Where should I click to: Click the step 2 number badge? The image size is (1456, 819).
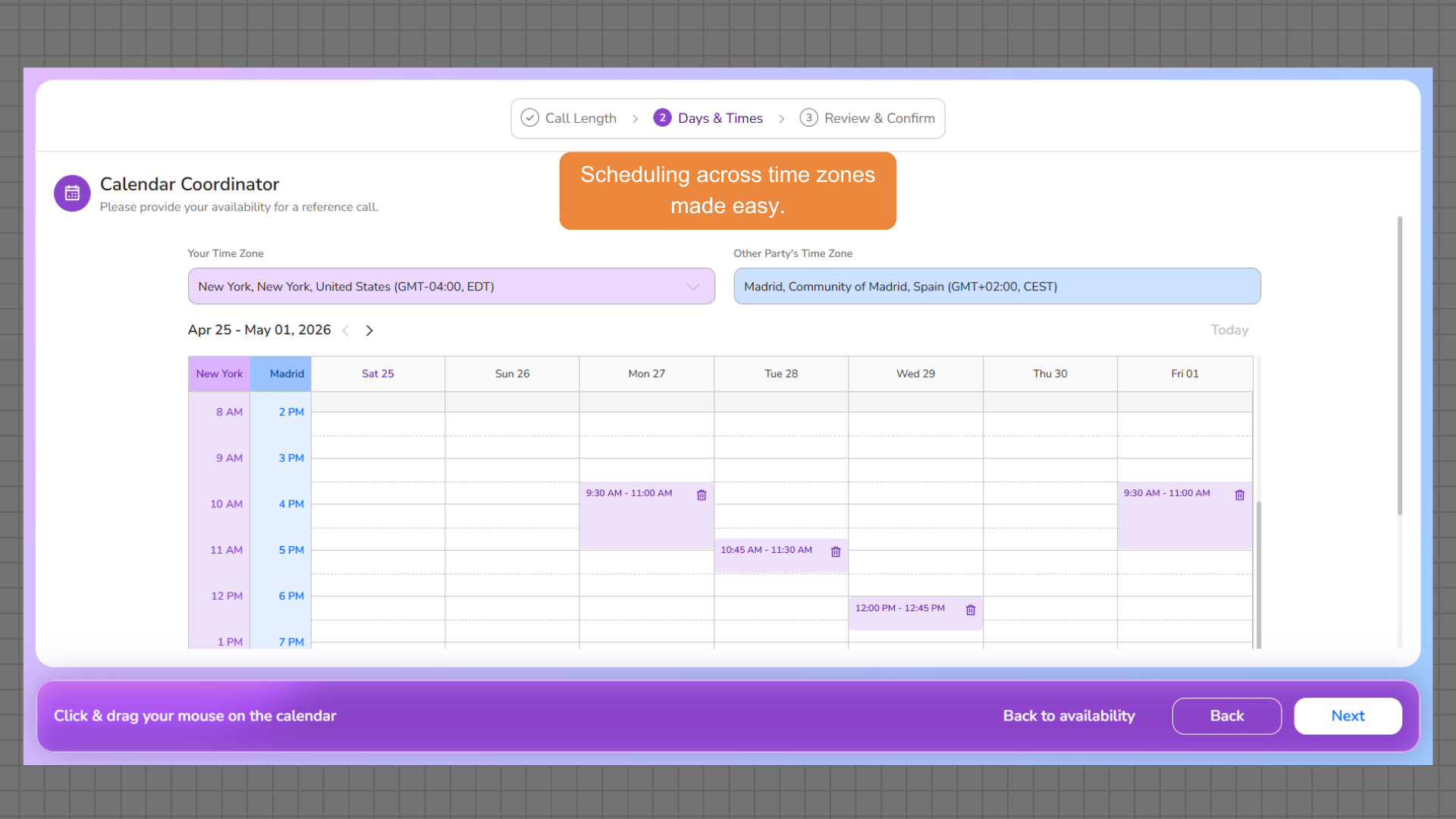pos(662,118)
